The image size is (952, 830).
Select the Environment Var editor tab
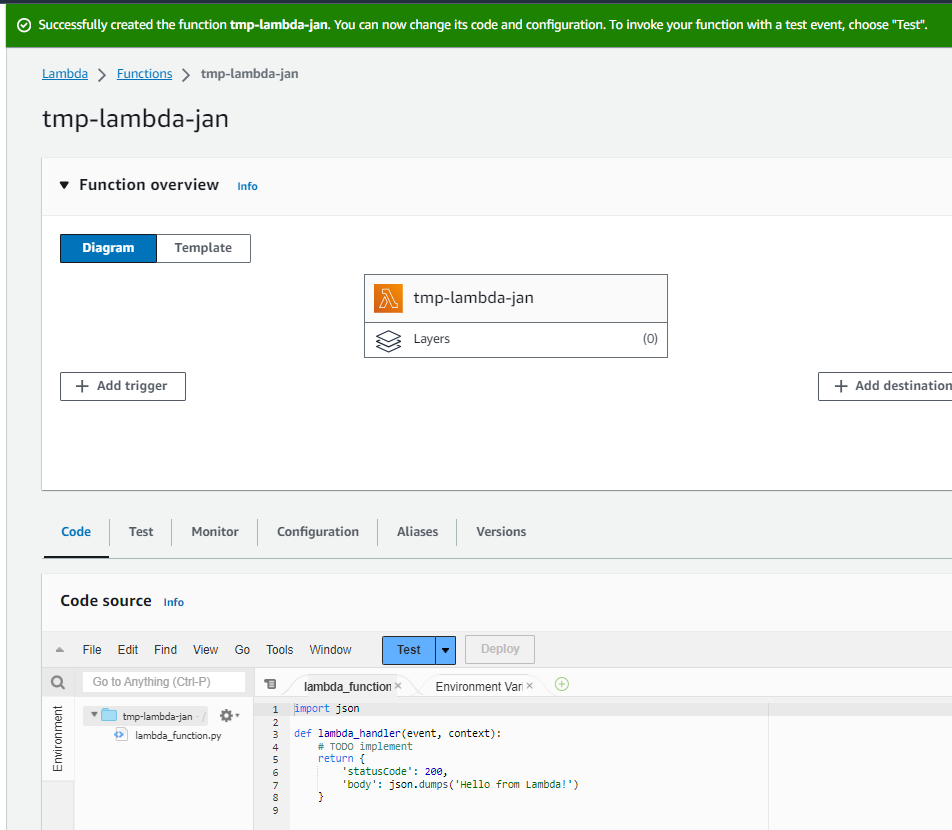point(479,687)
